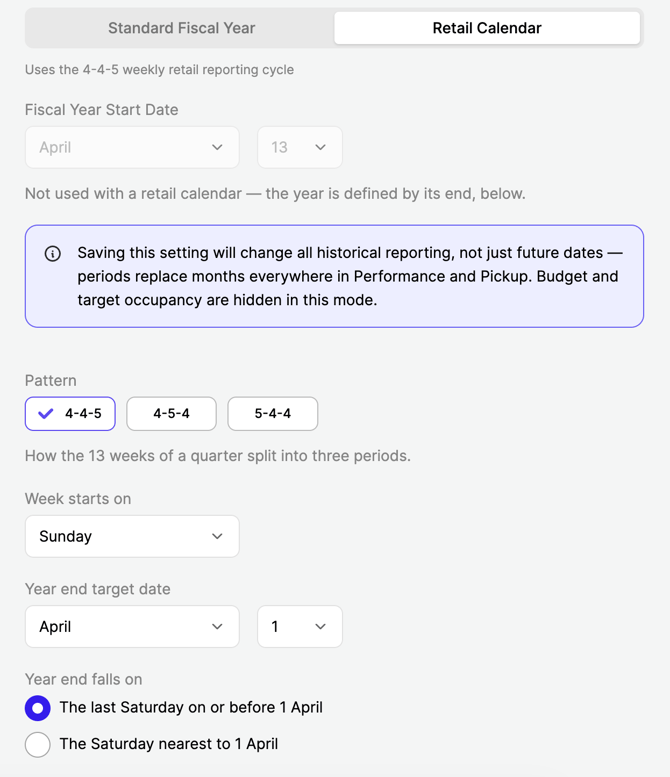Choose the 4-5-4 pattern option
Screen dimensions: 670x777
pyautogui.click(x=171, y=414)
